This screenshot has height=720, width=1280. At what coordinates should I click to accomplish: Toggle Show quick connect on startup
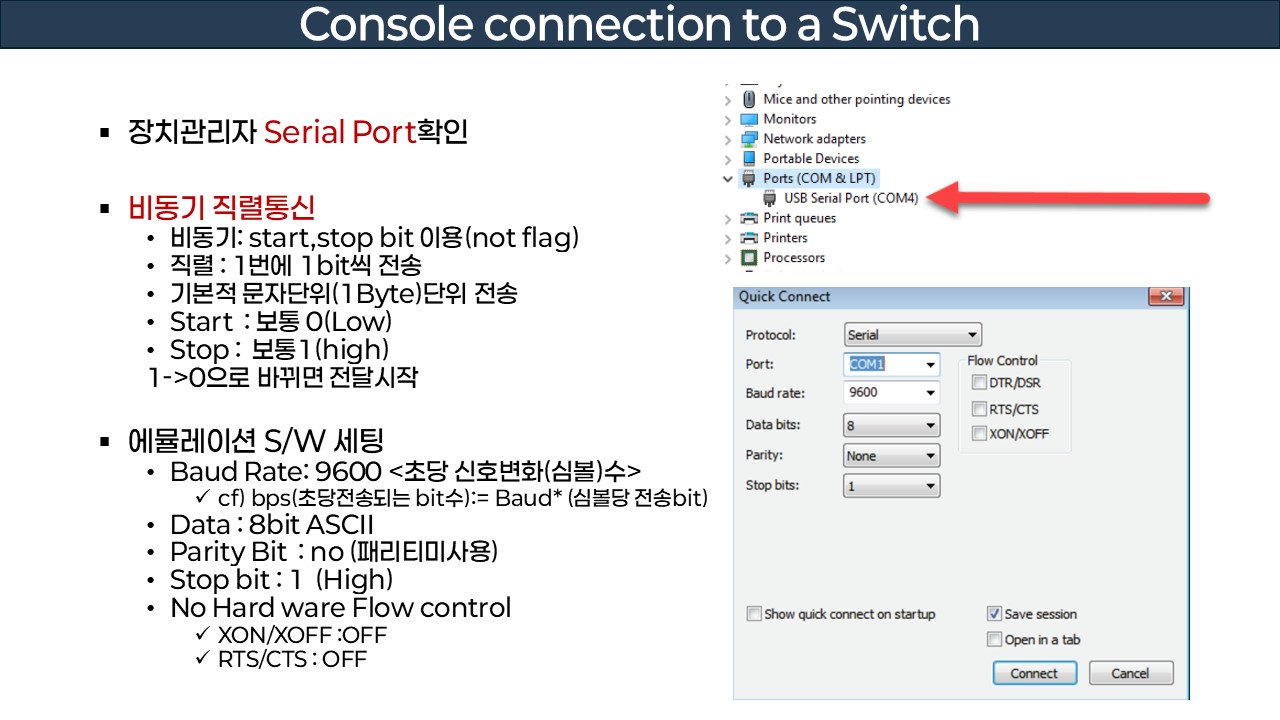pyautogui.click(x=754, y=614)
